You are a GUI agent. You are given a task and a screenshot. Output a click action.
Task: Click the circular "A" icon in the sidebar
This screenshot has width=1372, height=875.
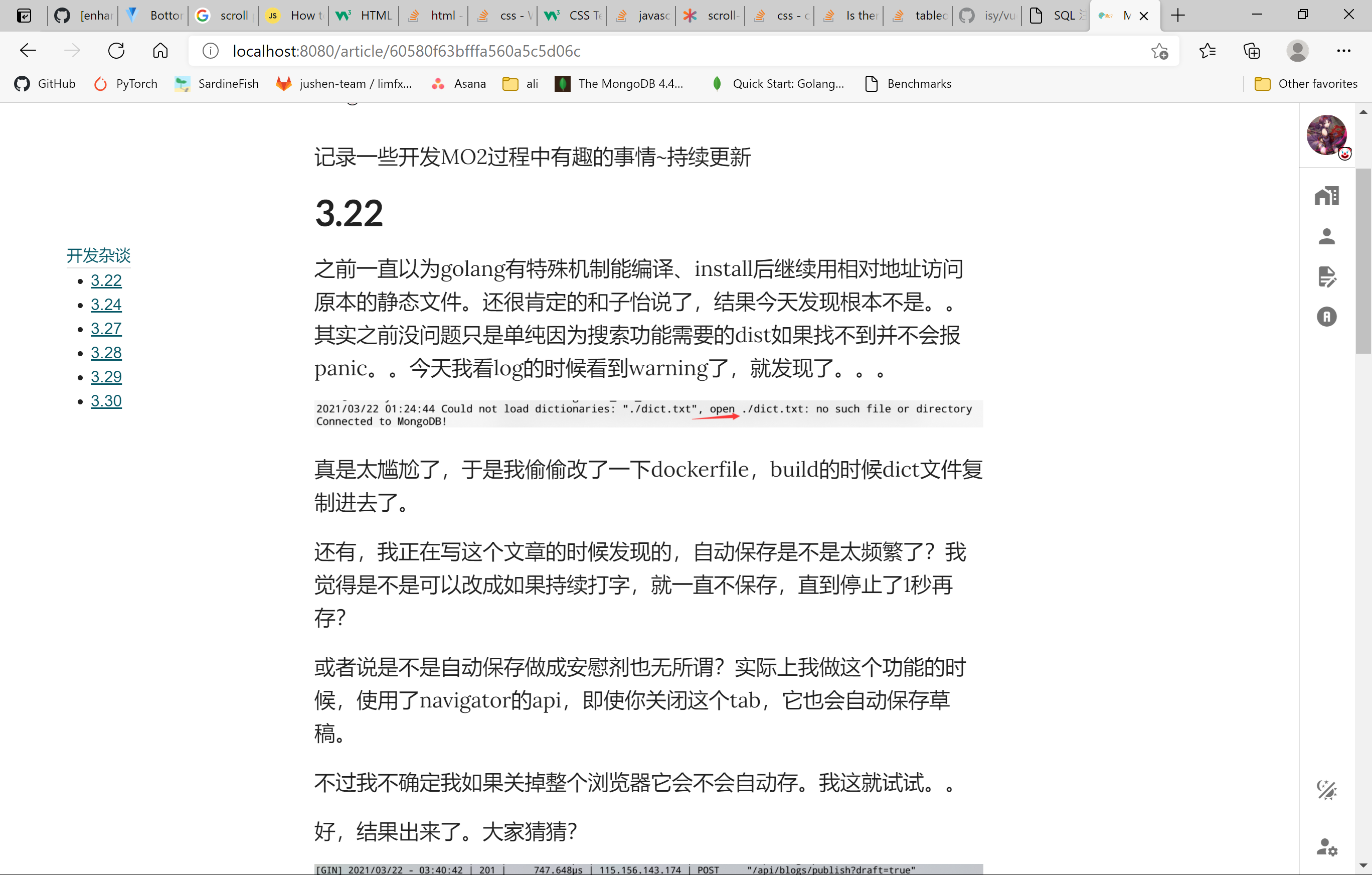coord(1327,317)
